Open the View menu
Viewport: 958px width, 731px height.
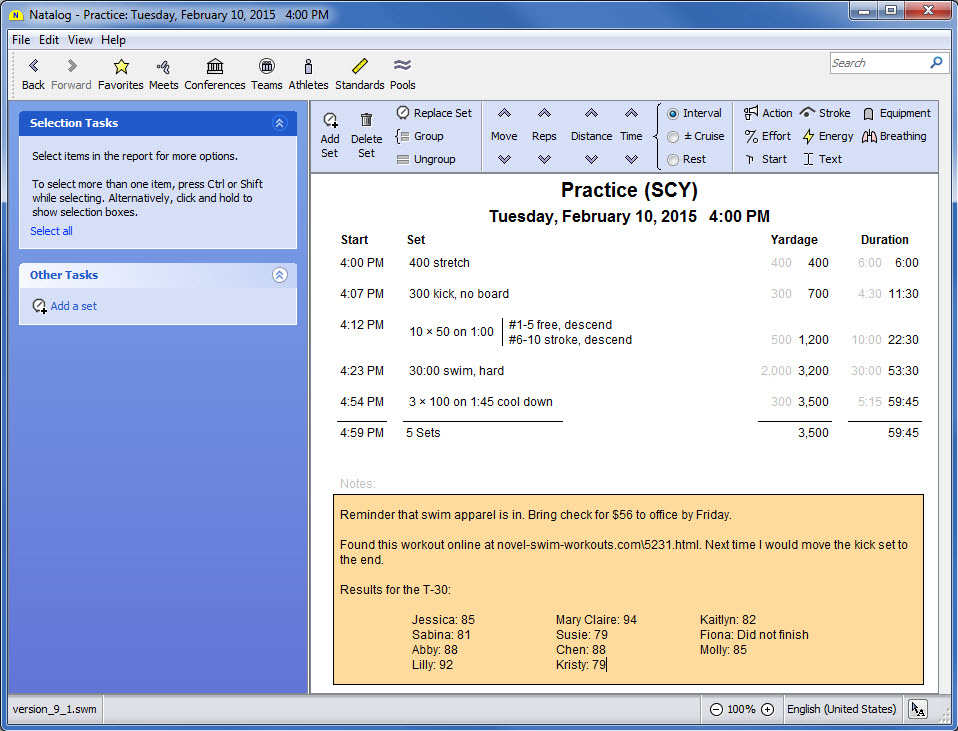[80, 40]
